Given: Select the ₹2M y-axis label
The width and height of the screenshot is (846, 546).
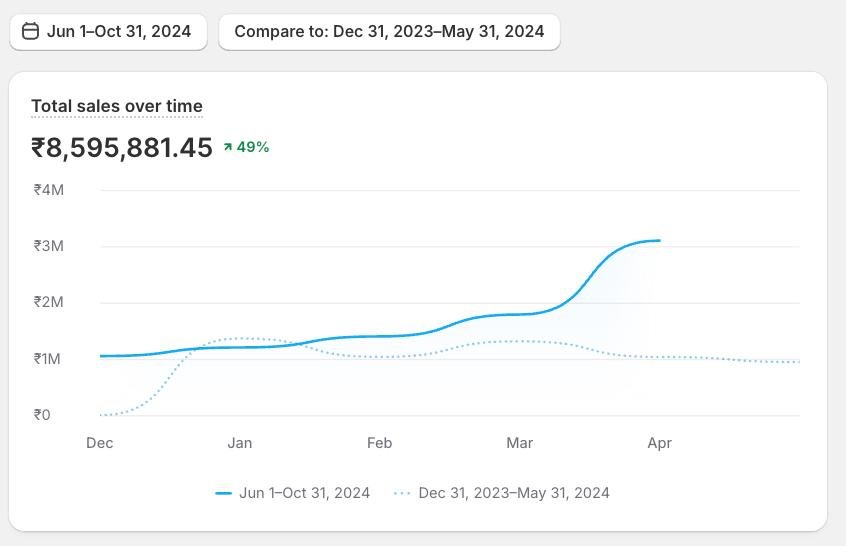Looking at the screenshot, I should pyautogui.click(x=48, y=302).
